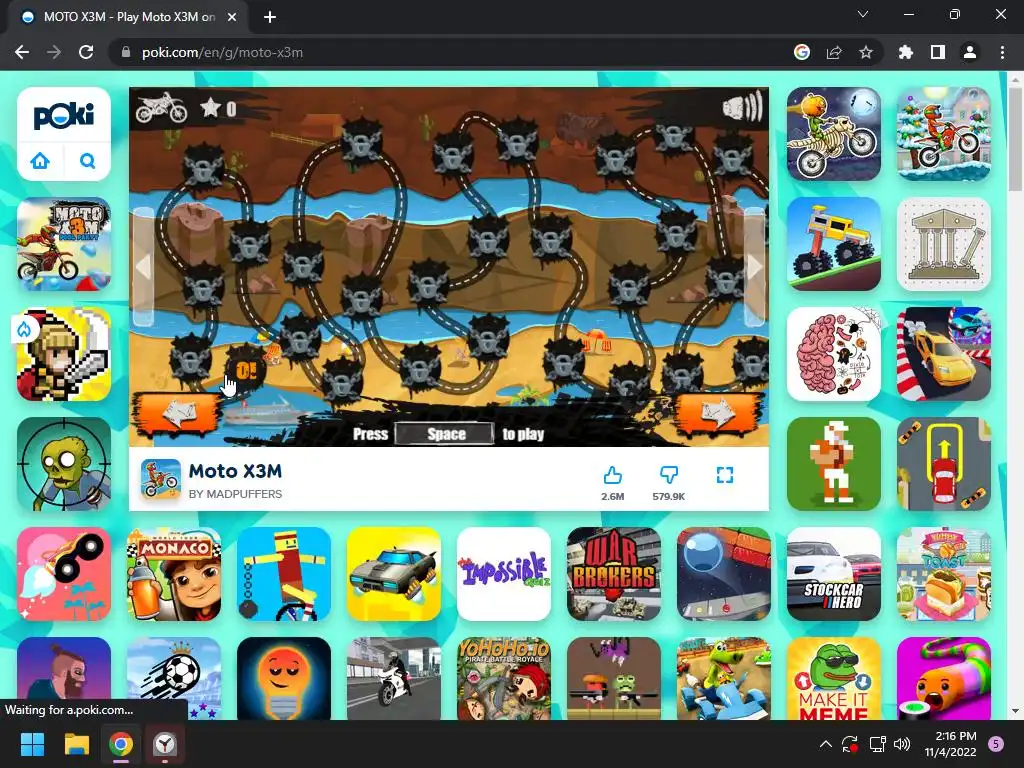The width and height of the screenshot is (1024, 768).
Task: Open a new browser tab
Action: point(270,17)
